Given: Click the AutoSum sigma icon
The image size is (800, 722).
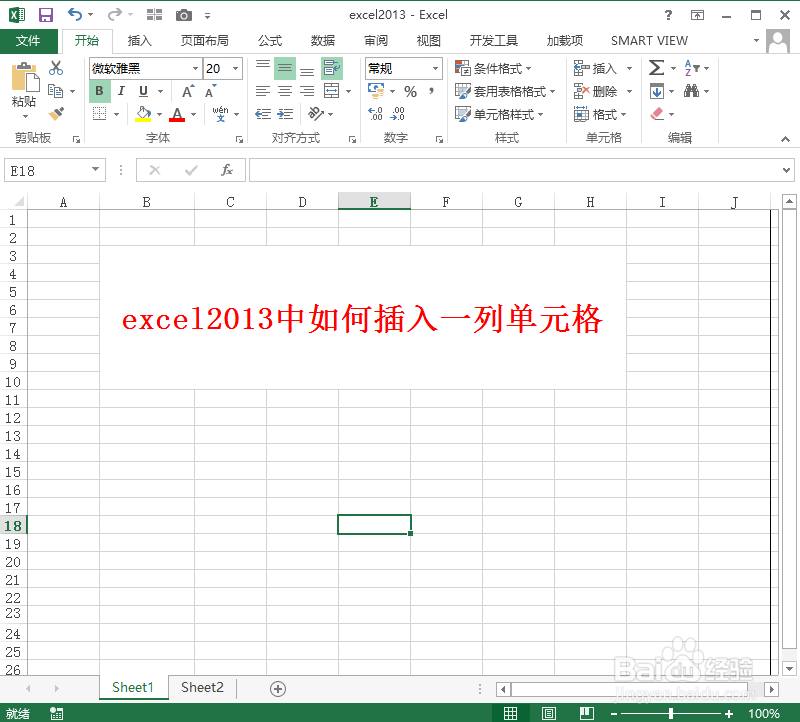Looking at the screenshot, I should point(656,68).
